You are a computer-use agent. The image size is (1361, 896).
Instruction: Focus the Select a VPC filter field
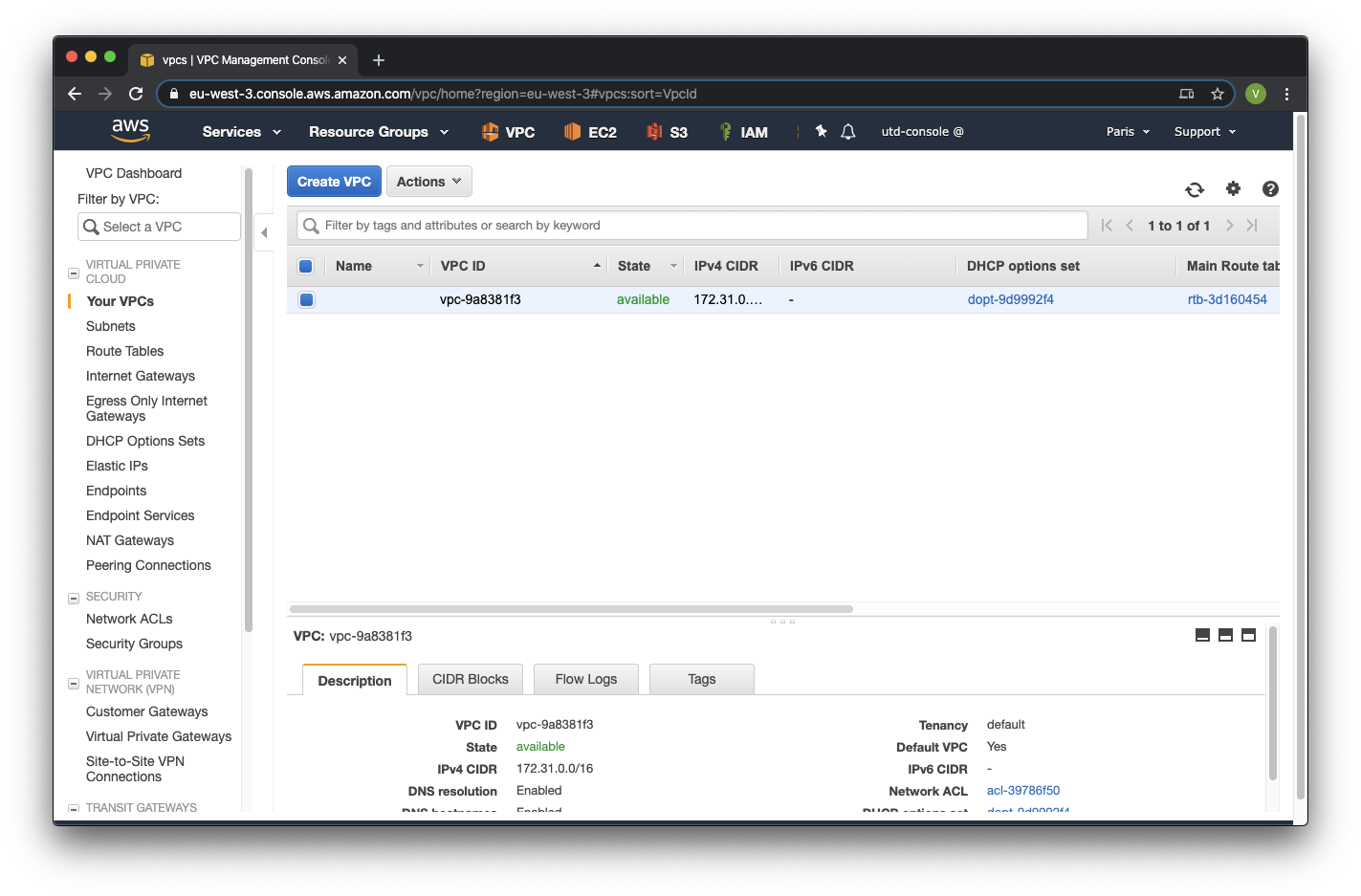[x=159, y=227]
